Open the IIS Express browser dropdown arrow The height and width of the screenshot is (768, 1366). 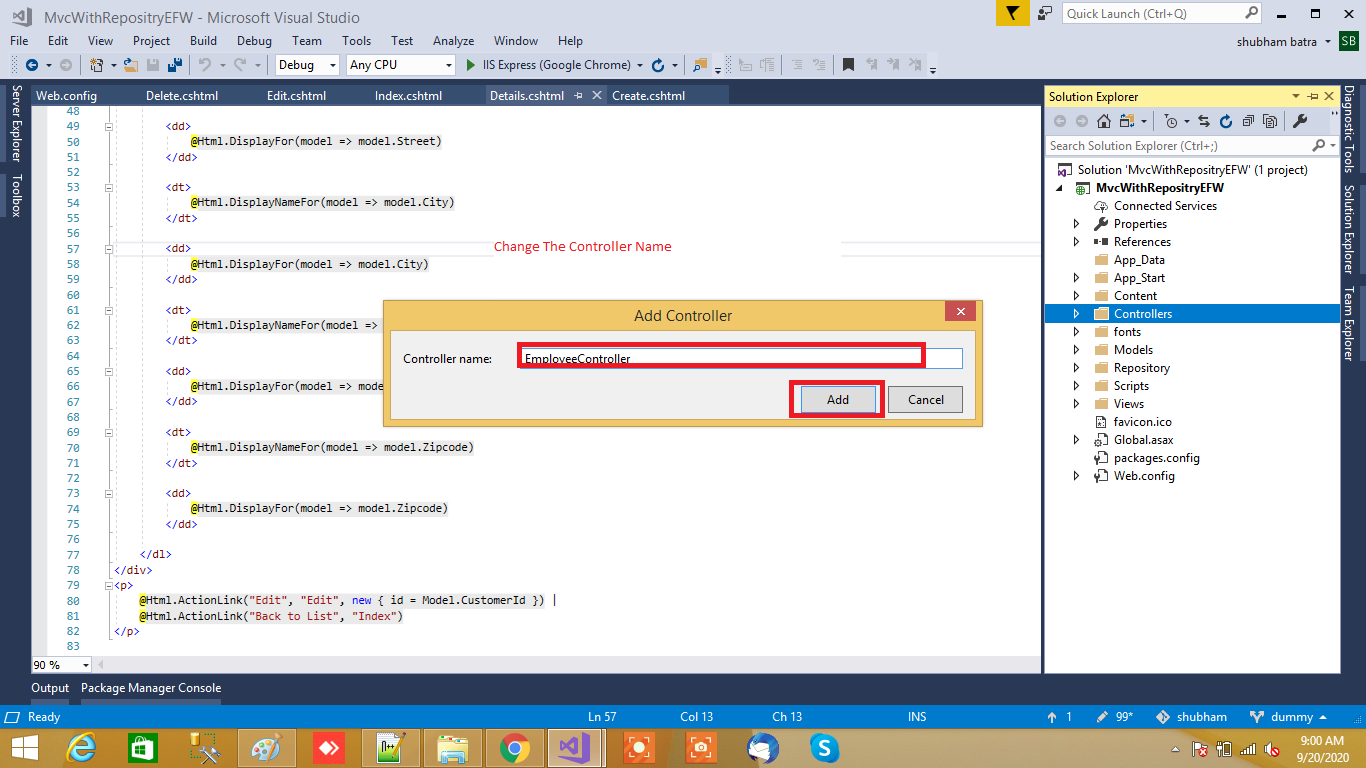639,65
